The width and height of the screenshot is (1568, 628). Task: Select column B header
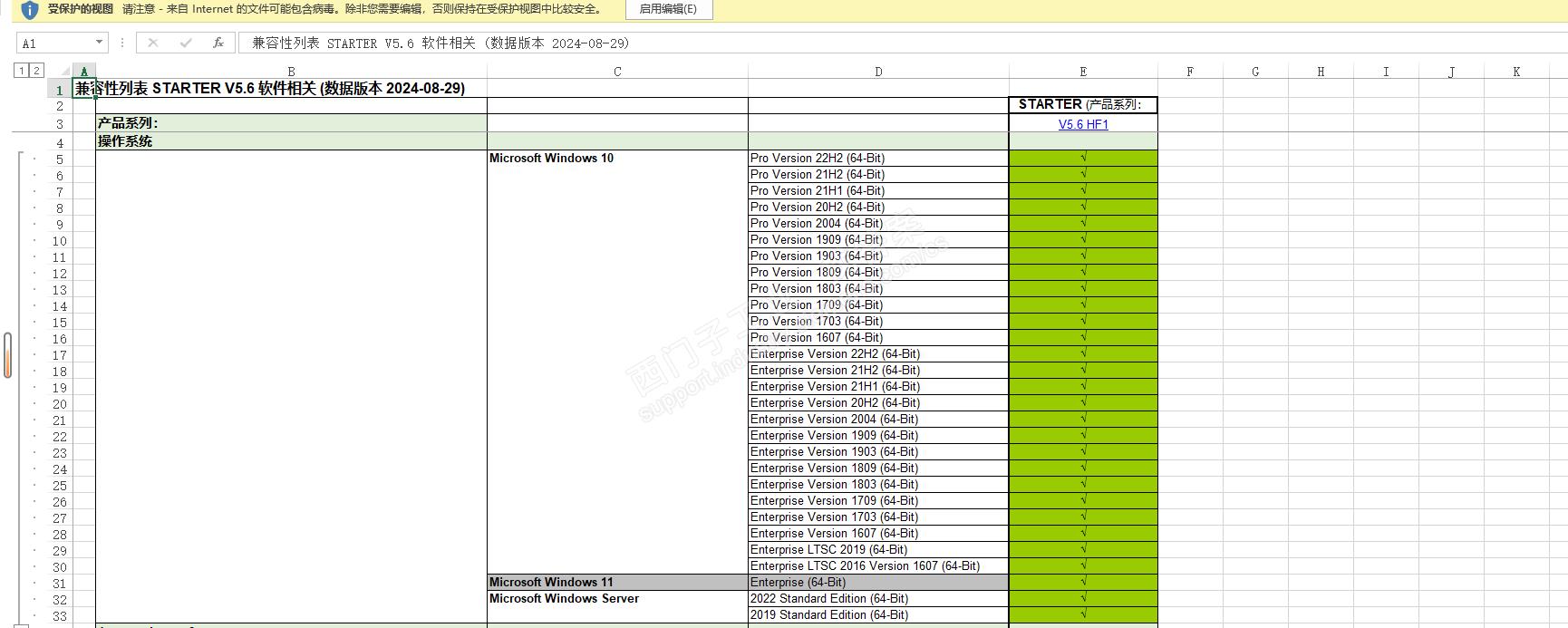click(291, 72)
